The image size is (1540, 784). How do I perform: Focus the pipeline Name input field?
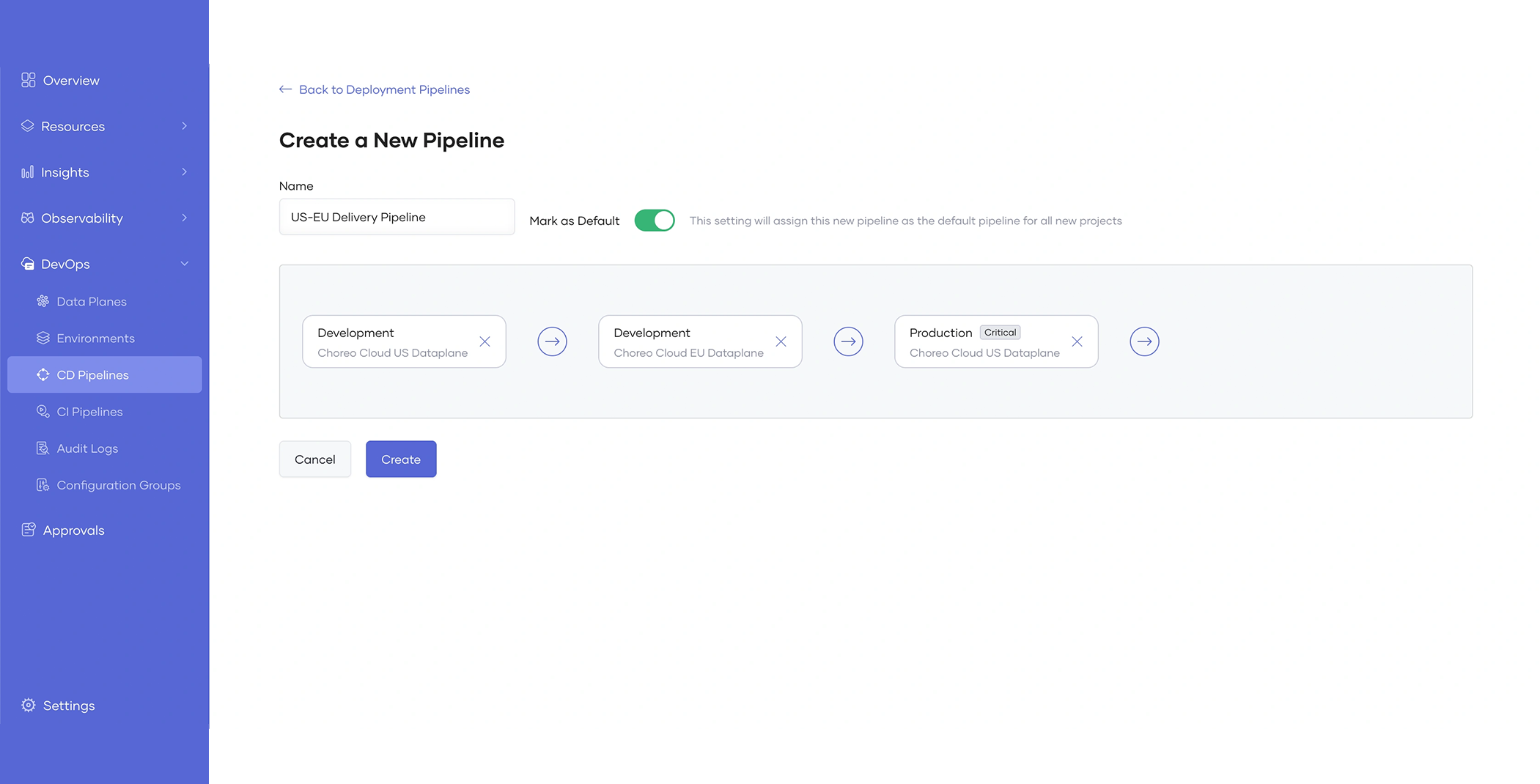(x=397, y=217)
